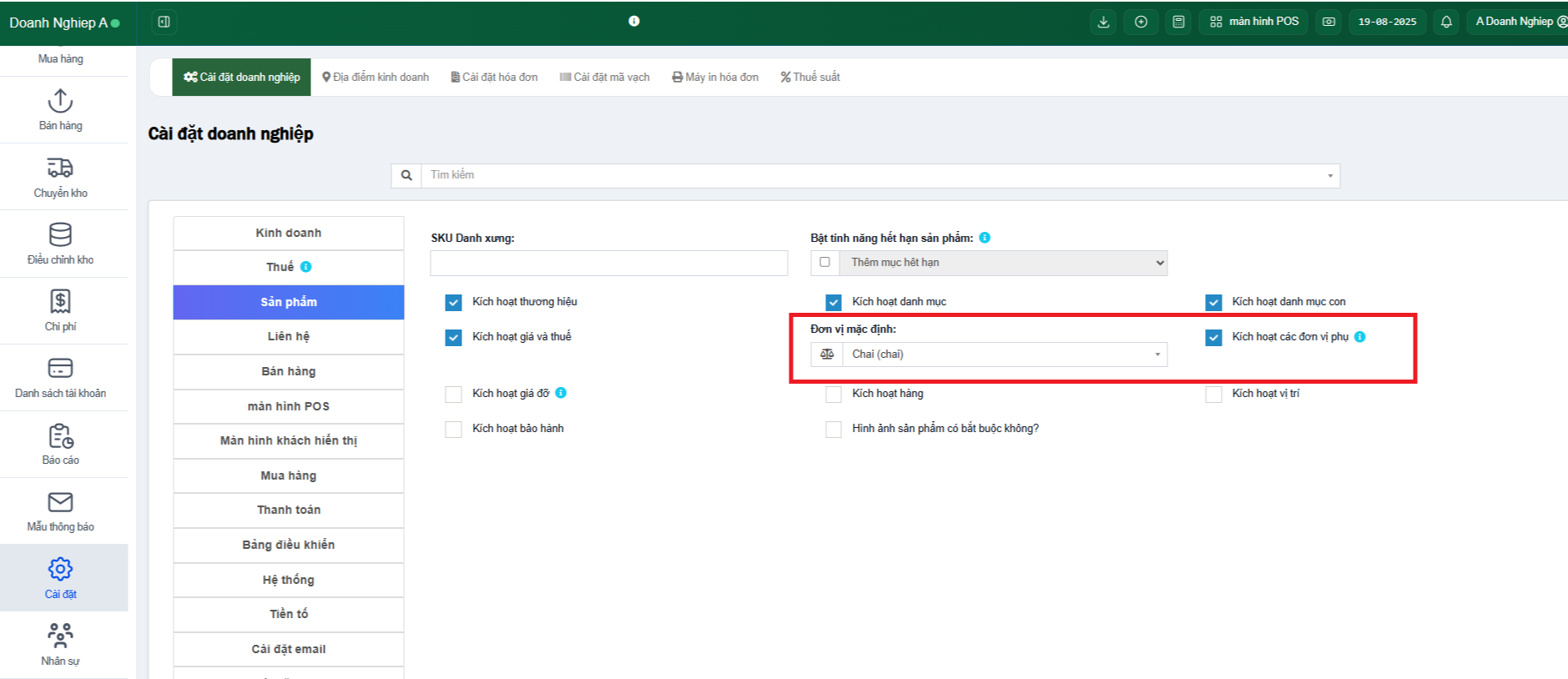Screen dimensions: 1568x679
Task: Select Liên hệ settings section
Action: pos(289,336)
